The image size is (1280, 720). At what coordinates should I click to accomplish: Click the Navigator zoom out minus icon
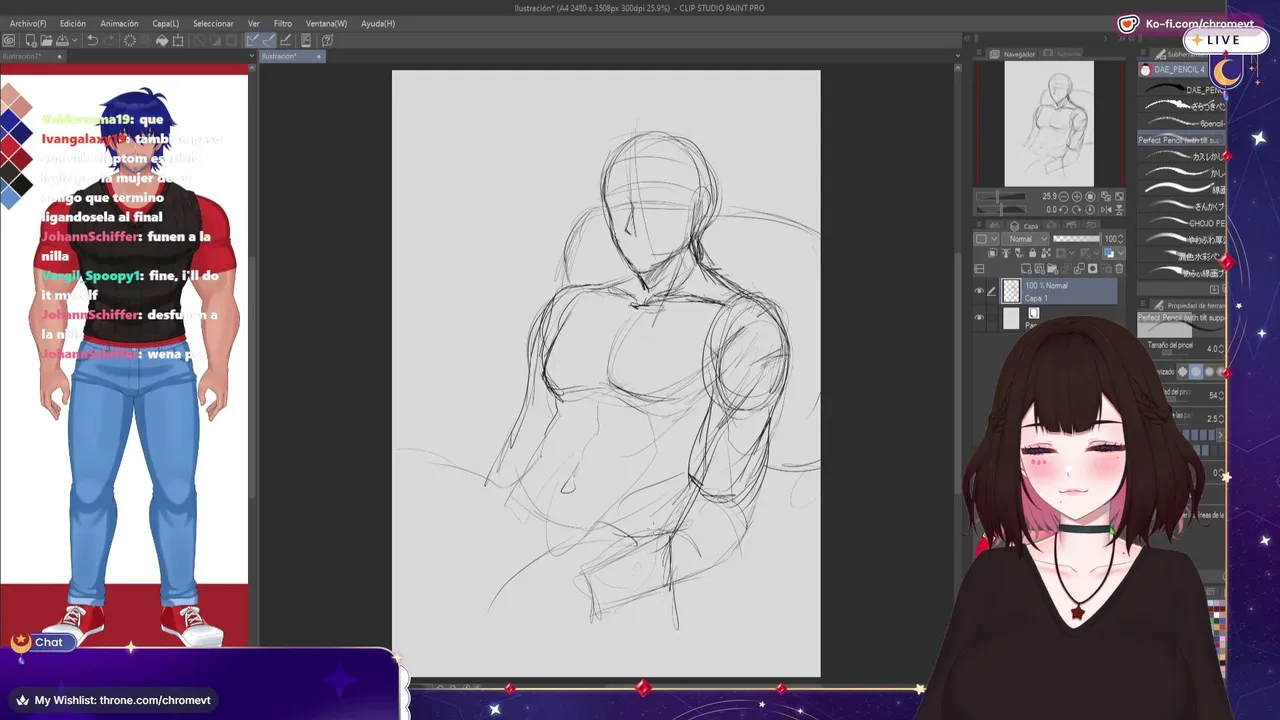[x=1063, y=197]
